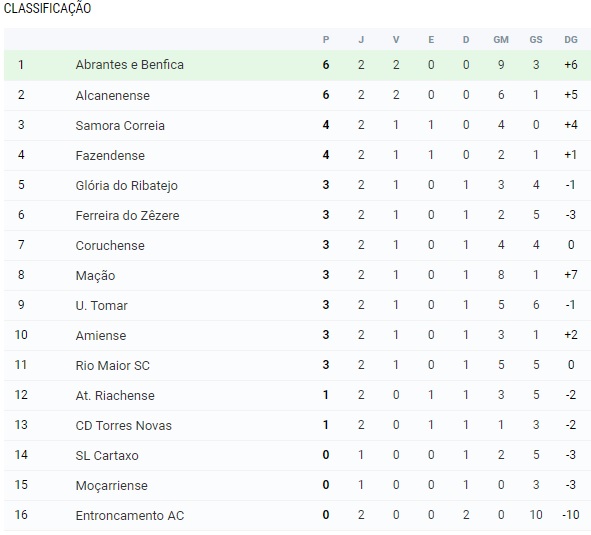The width and height of the screenshot is (591, 535).
Task: Select the U. Tomar team name
Action: [101, 305]
